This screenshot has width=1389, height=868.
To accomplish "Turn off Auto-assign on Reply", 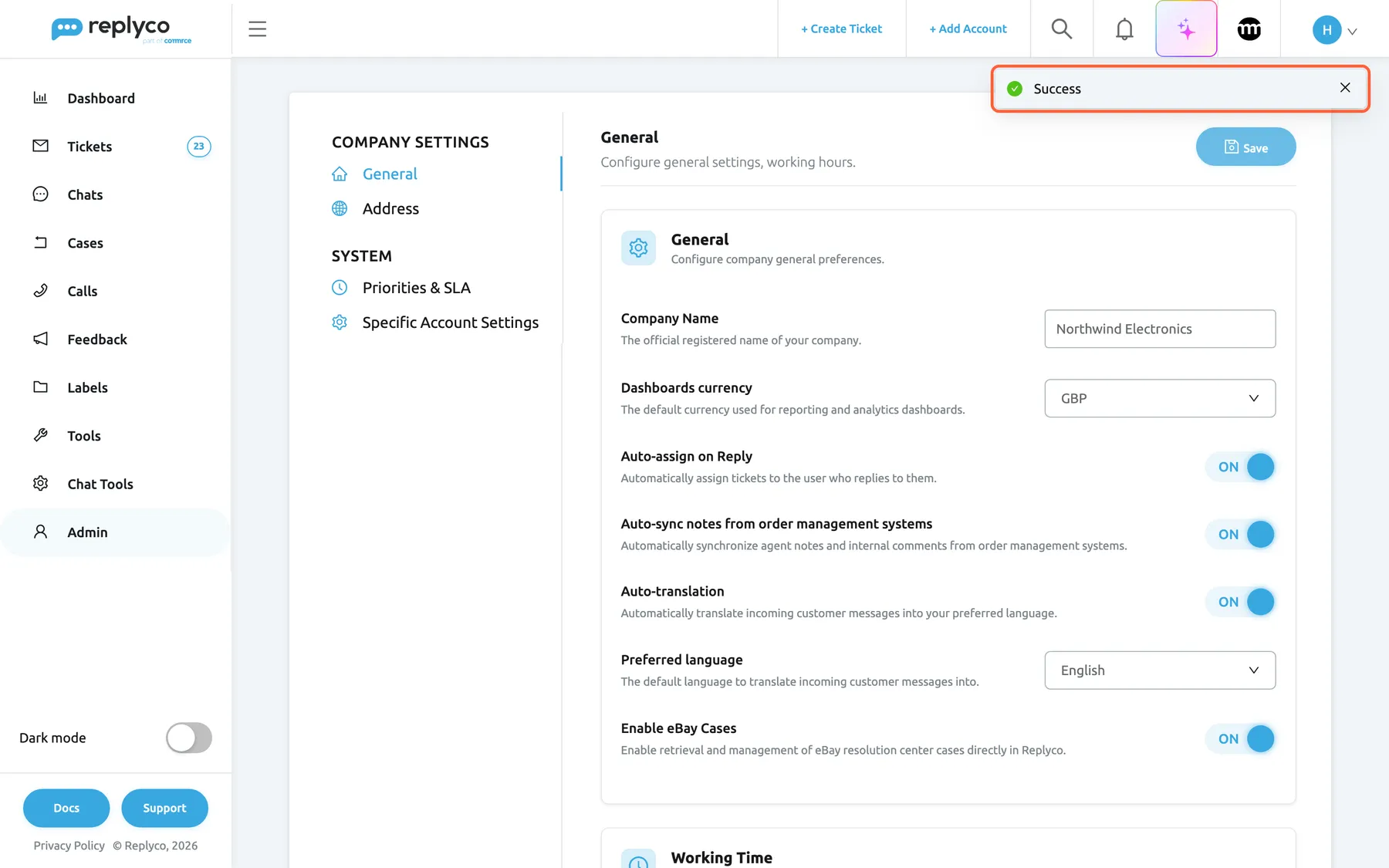I will 1241,467.
